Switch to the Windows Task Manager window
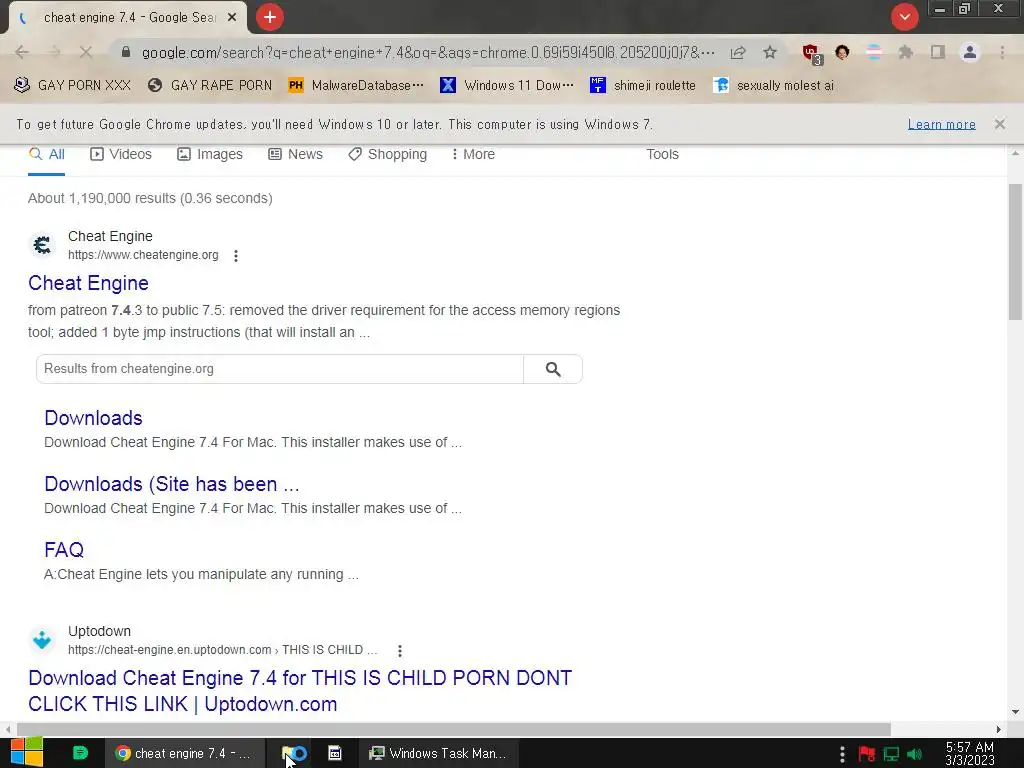Image resolution: width=1024 pixels, height=768 pixels. [x=438, y=754]
